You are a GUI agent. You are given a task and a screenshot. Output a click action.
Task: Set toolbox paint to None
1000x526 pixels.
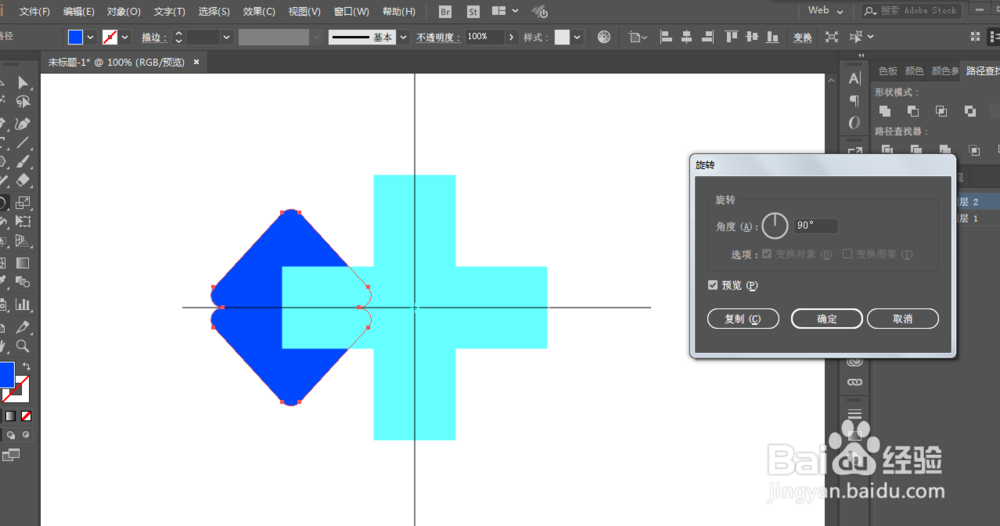(x=26, y=416)
